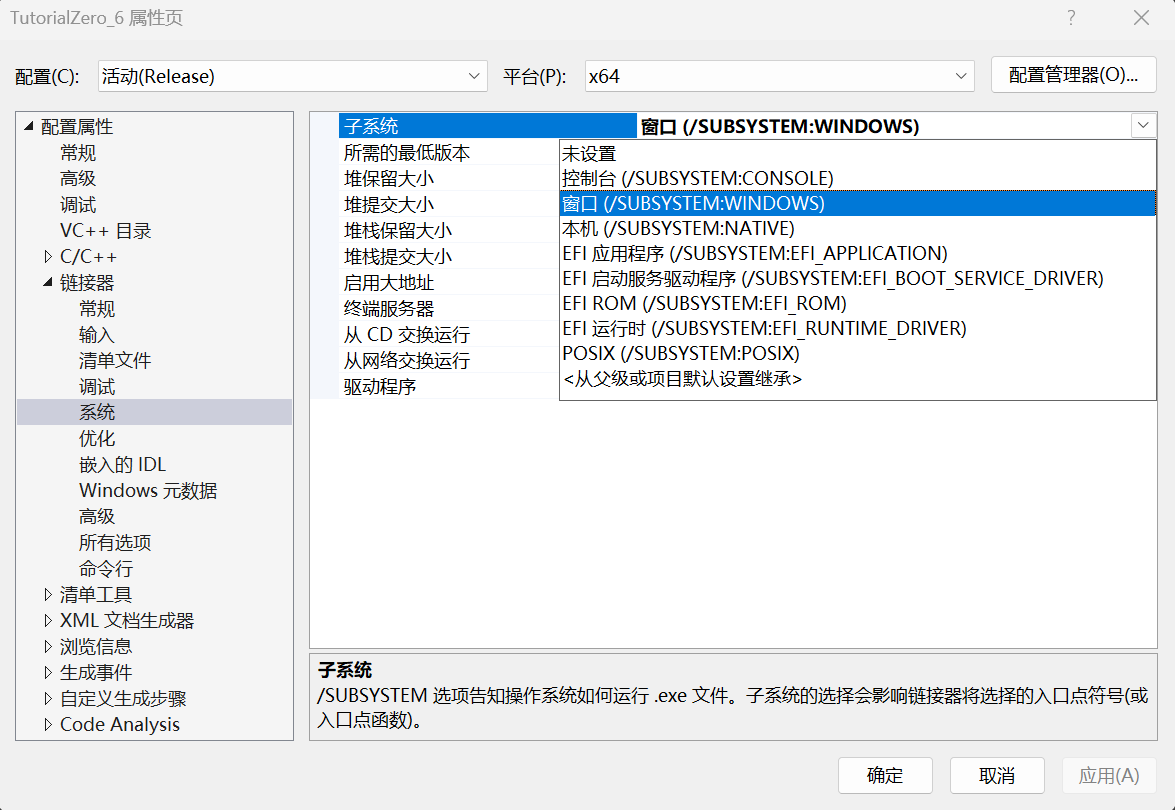This screenshot has width=1175, height=810.
Task: Choose EFI 应用程序 option
Action: [857, 253]
